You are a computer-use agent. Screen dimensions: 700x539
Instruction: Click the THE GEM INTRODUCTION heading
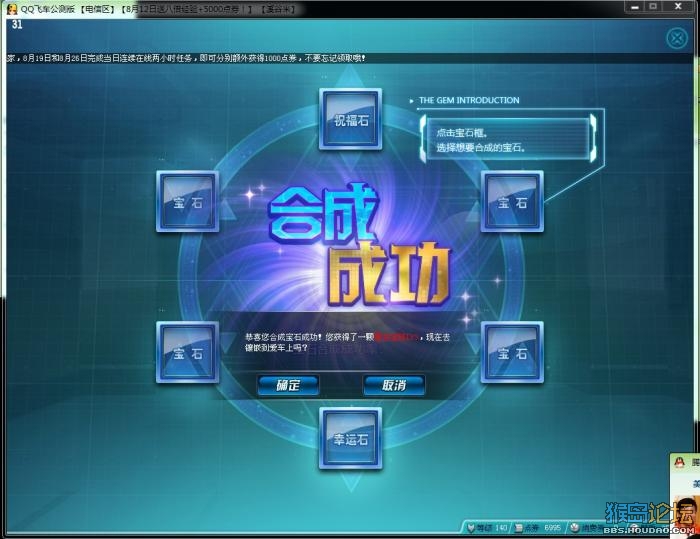[469, 100]
